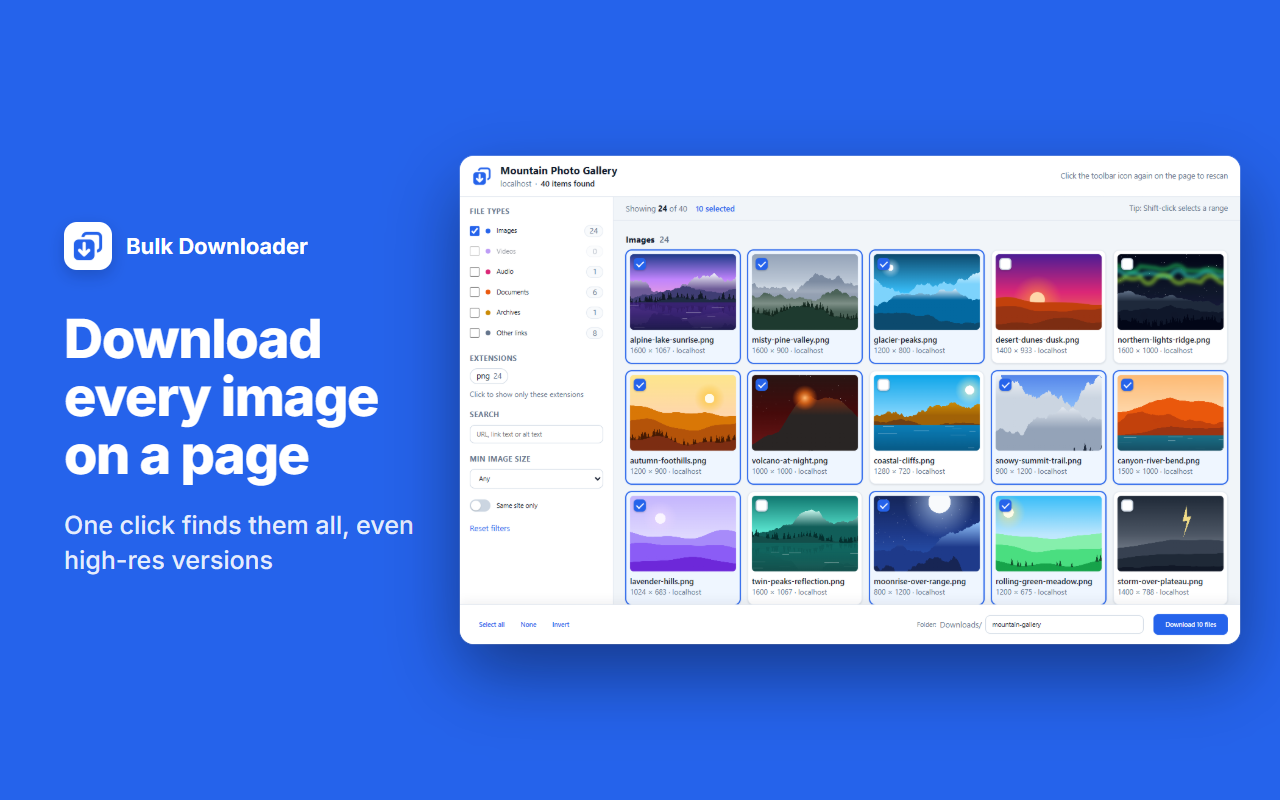Uncheck the alpine-lake-sunrise.png checkbox
The height and width of the screenshot is (800, 1280).
click(640, 264)
